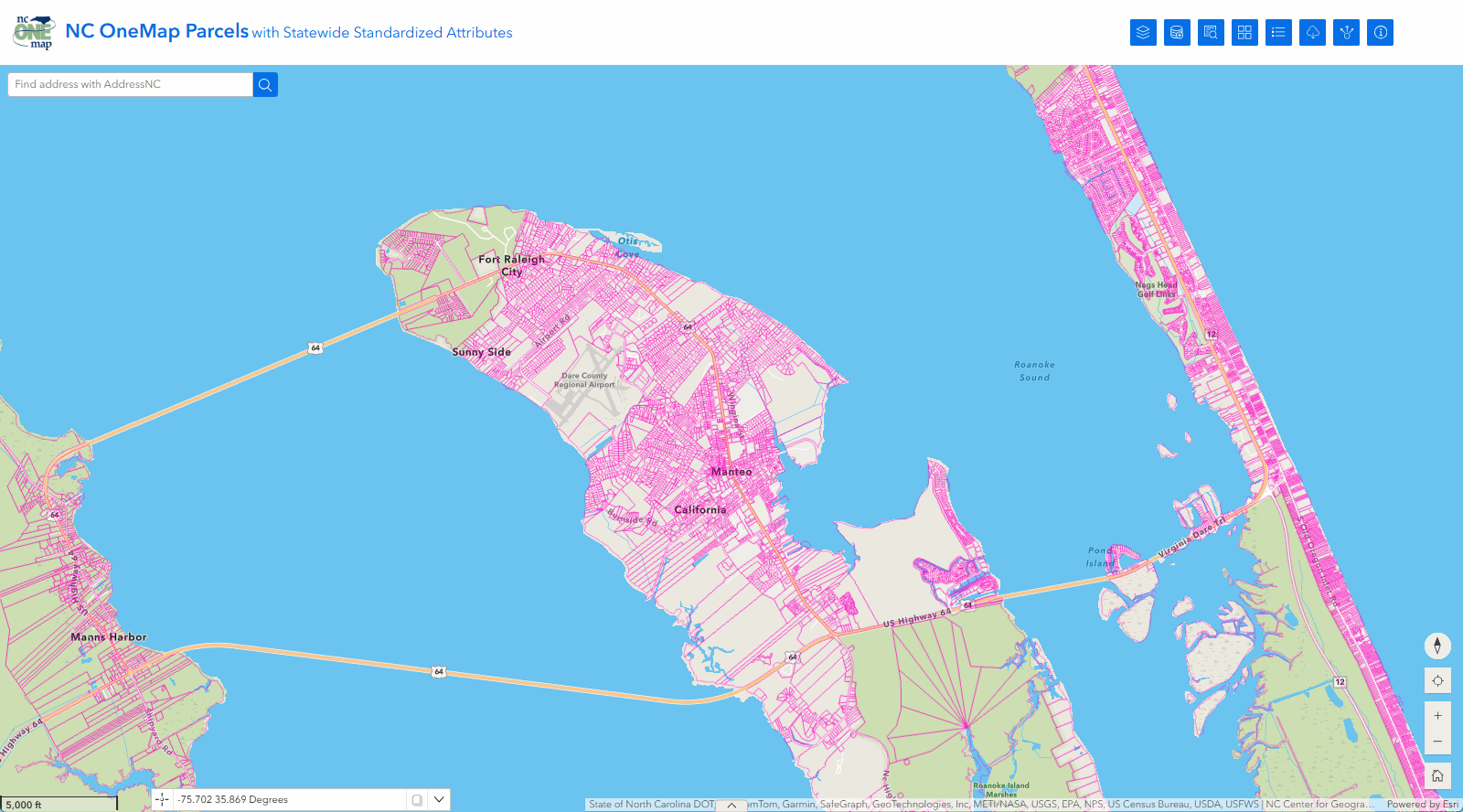Open the basemap gallery grid
The width and height of the screenshot is (1463, 812).
(x=1244, y=33)
